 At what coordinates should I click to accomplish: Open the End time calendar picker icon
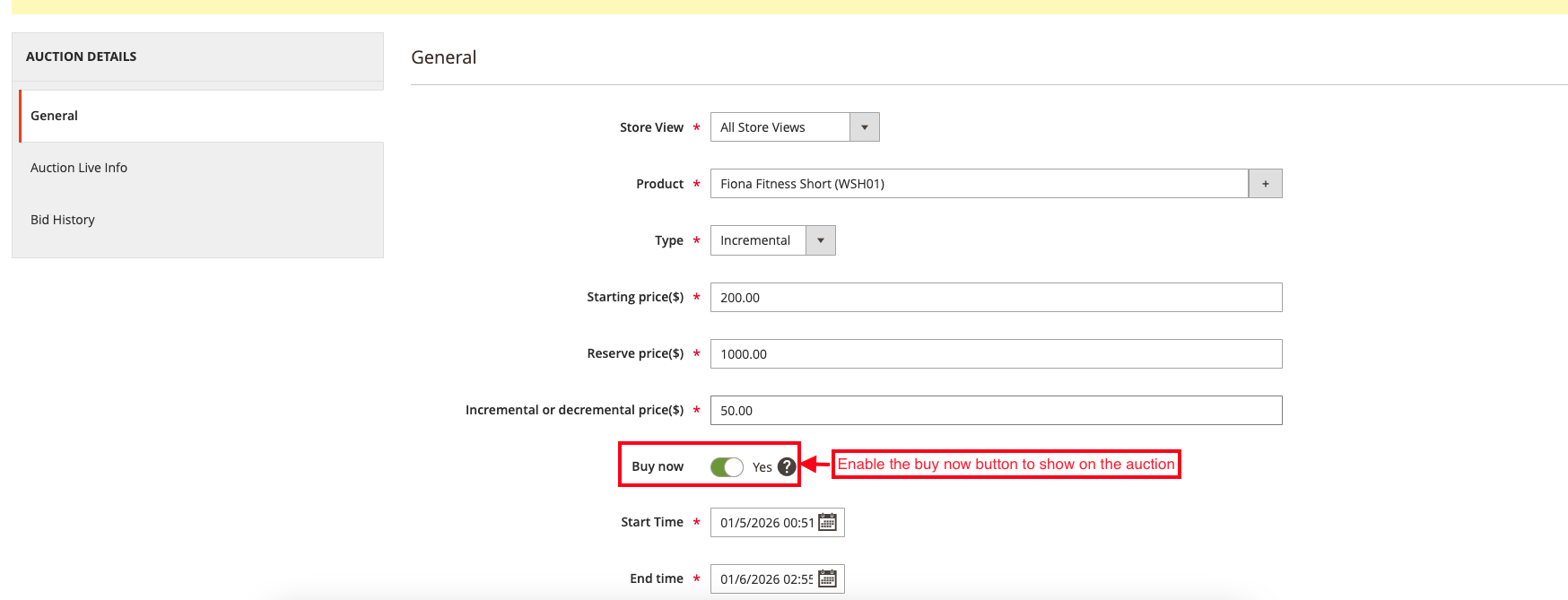point(827,578)
